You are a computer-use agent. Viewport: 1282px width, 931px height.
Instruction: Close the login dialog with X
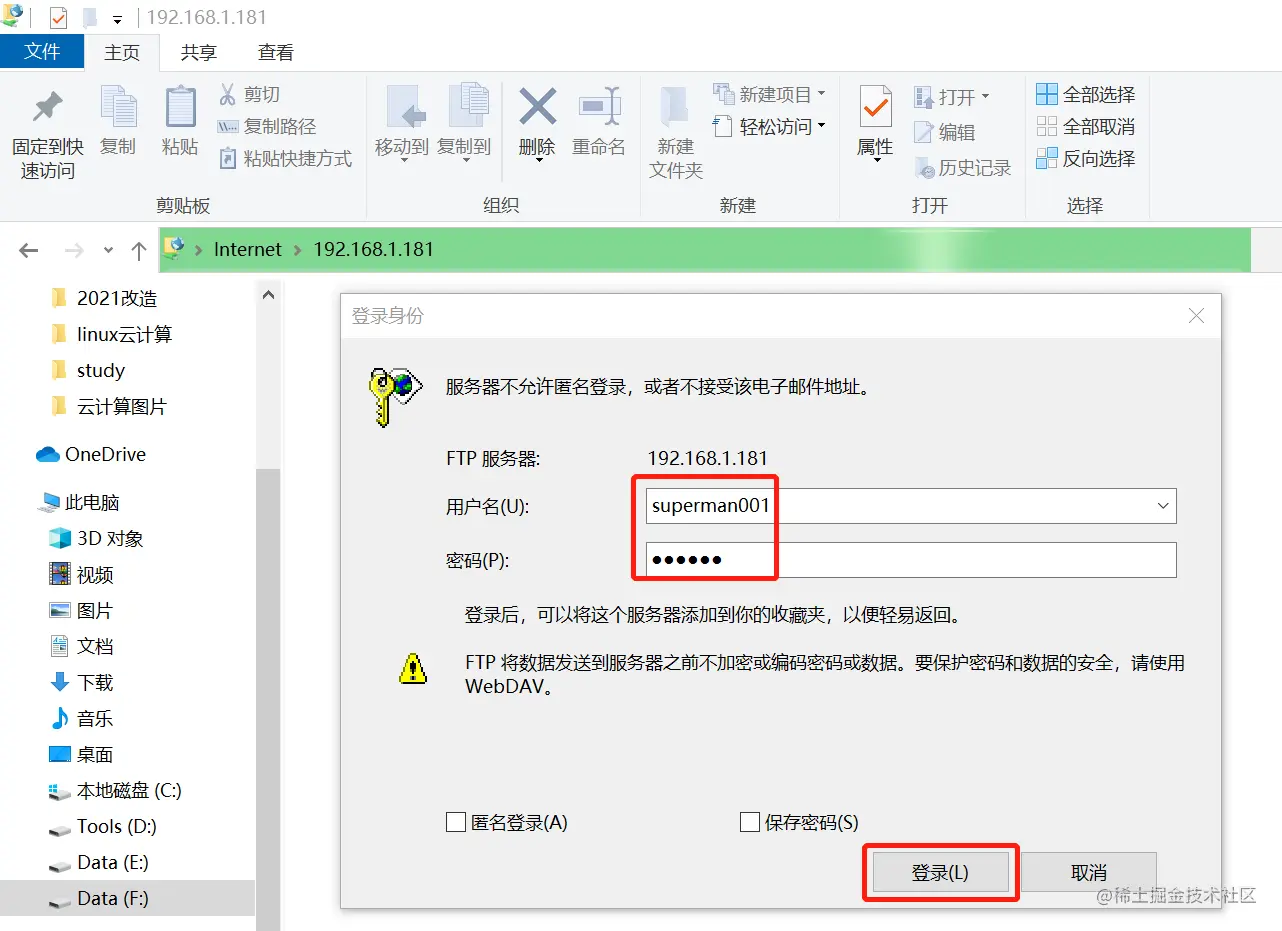click(1196, 316)
